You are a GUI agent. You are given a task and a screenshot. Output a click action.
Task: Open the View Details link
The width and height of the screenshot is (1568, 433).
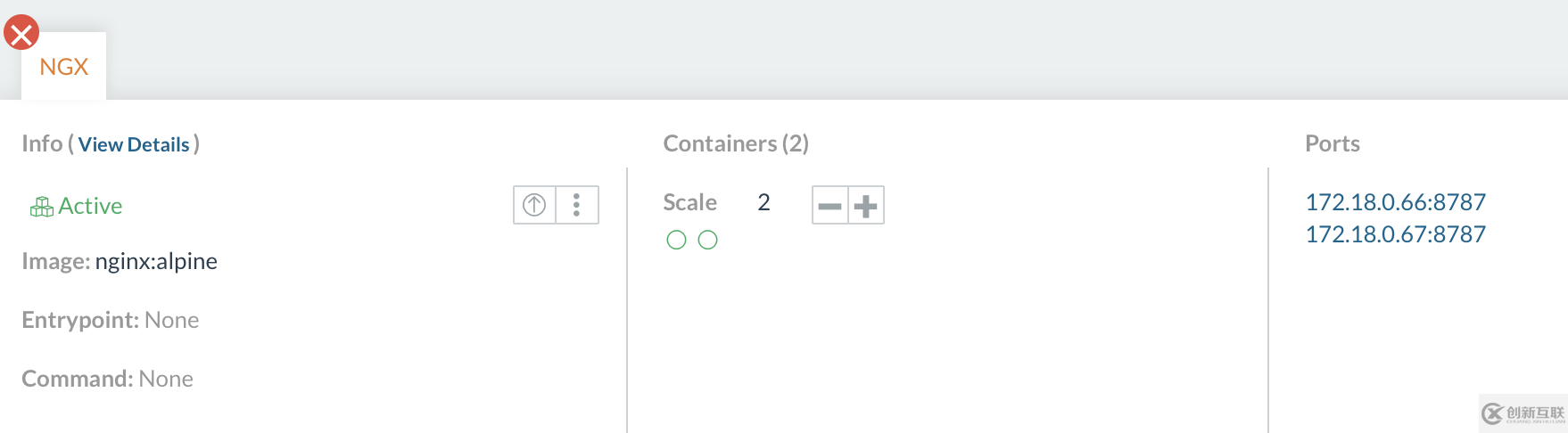point(134,144)
